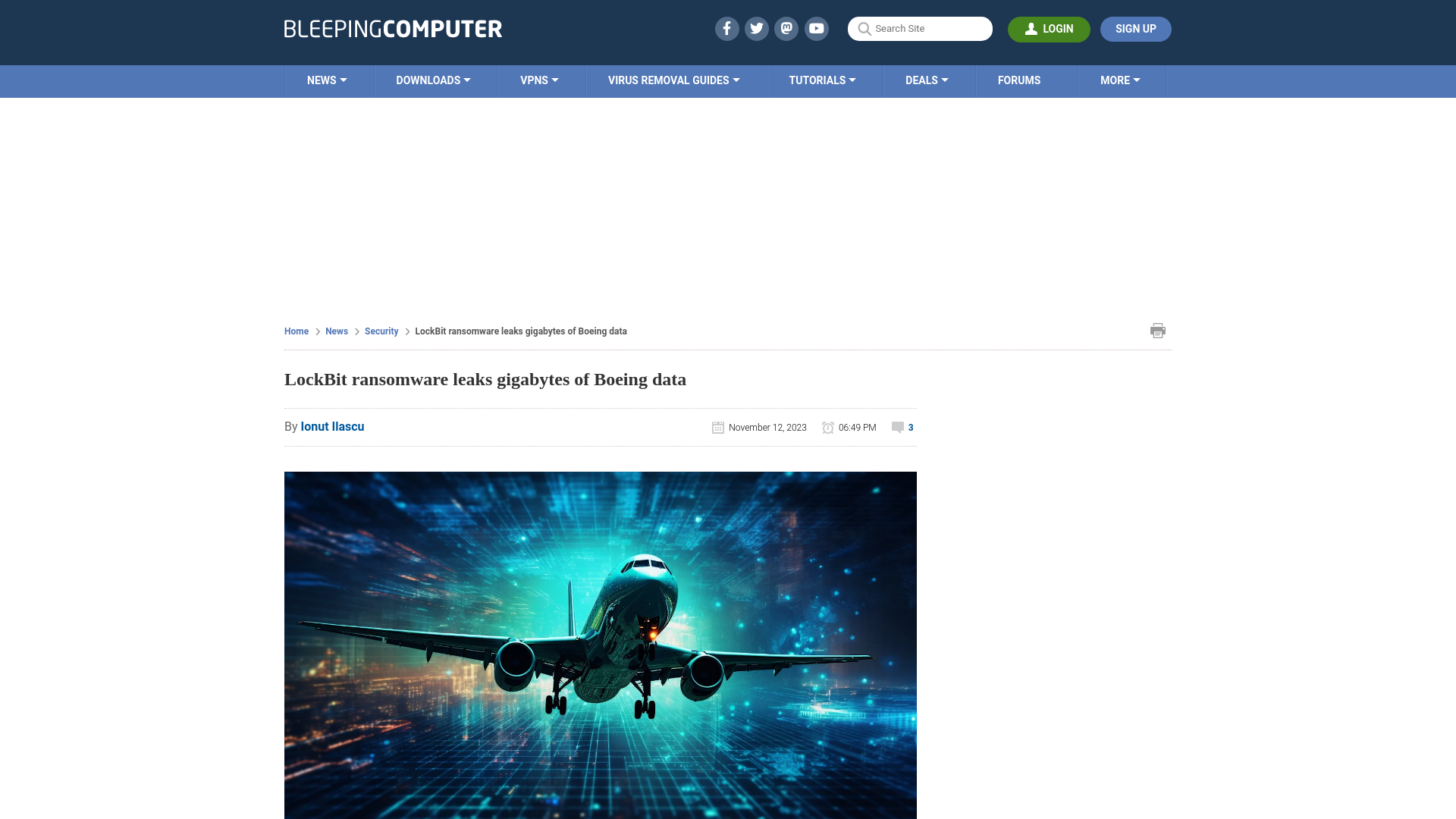Click the SIGN UP button
This screenshot has height=819, width=1456.
pos(1136,28)
